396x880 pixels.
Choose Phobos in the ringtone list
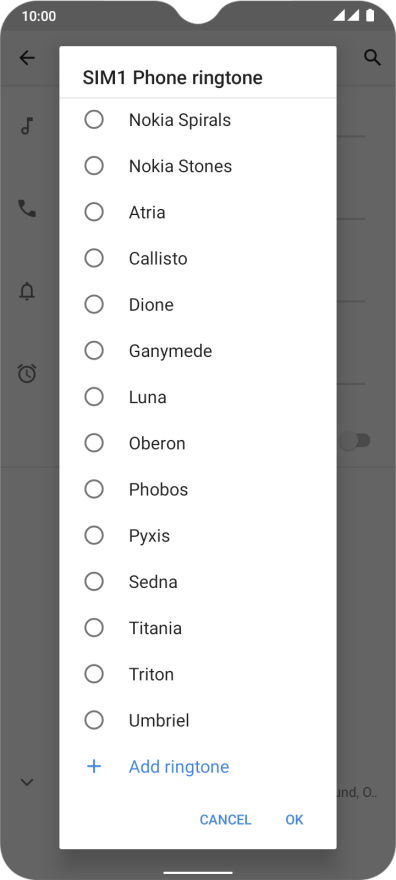pos(197,489)
